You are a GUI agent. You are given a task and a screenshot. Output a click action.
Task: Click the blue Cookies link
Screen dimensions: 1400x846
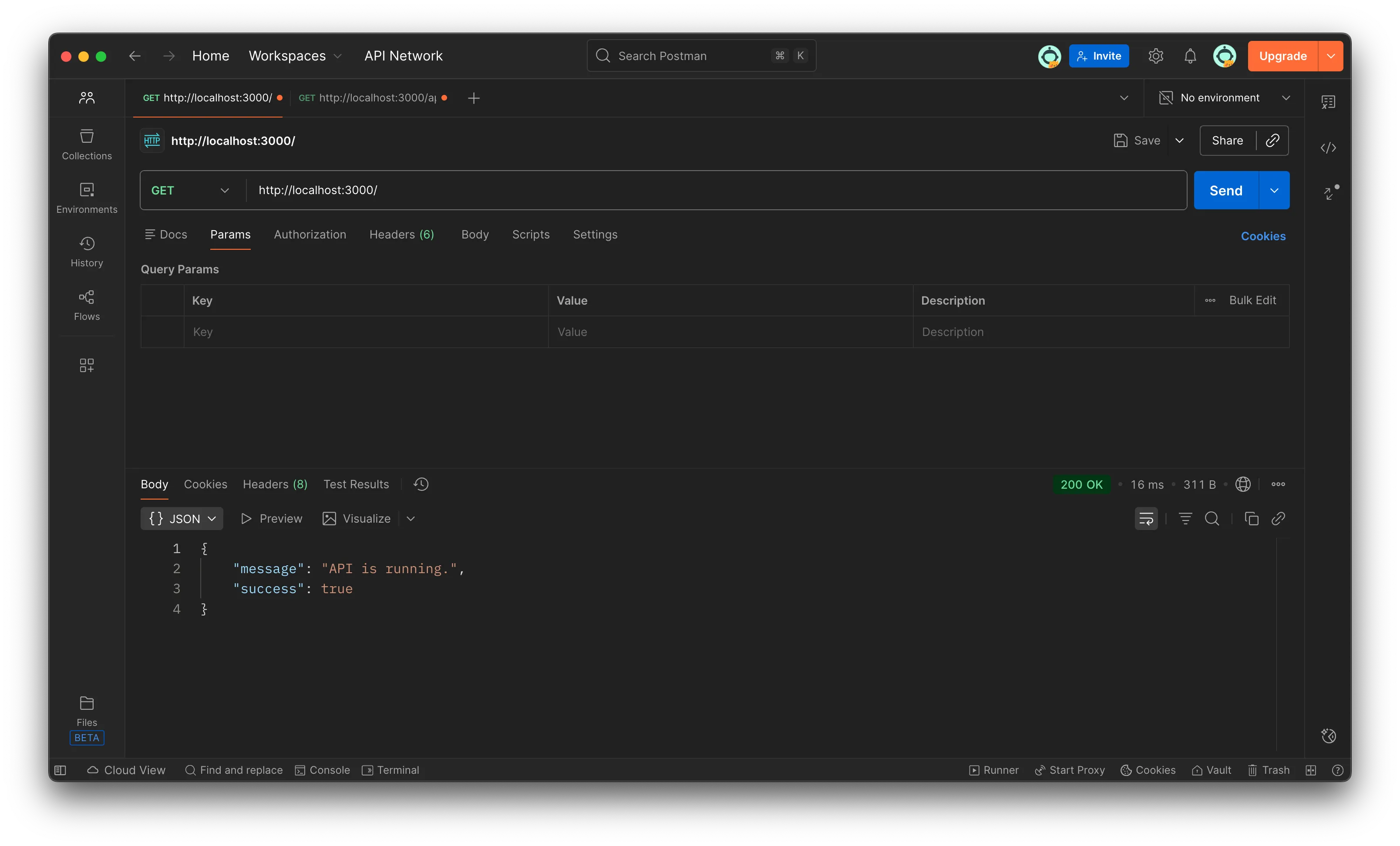pyautogui.click(x=1262, y=236)
